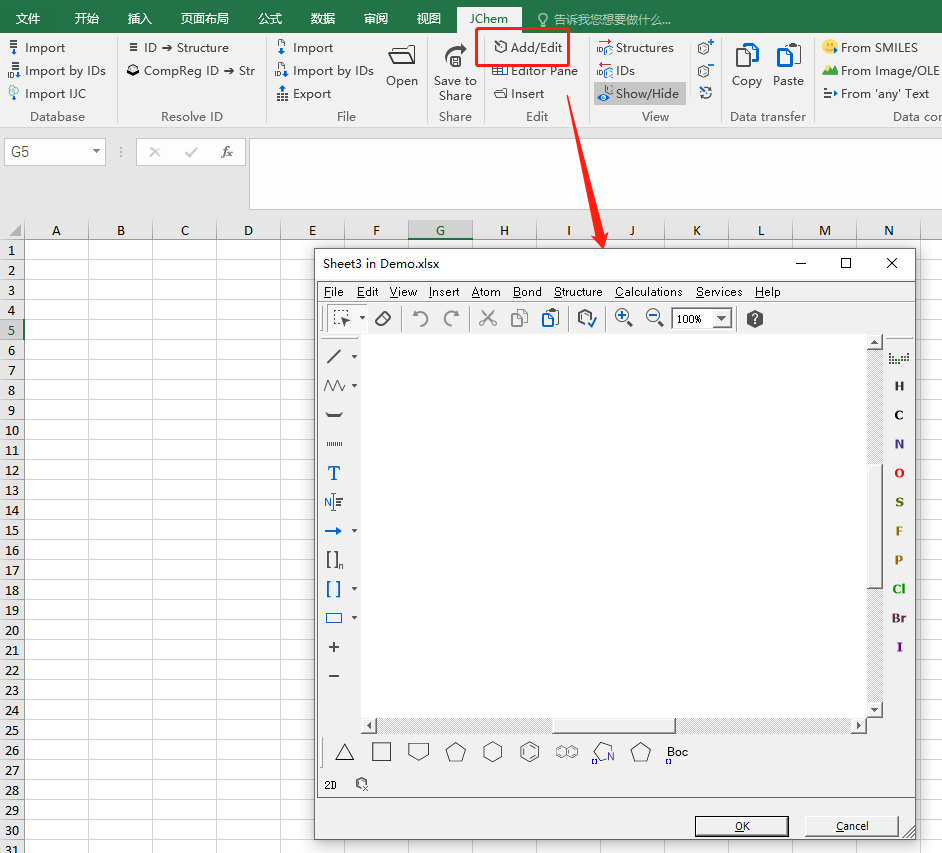Select the reaction arrow tool
942x853 pixels.
(333, 531)
